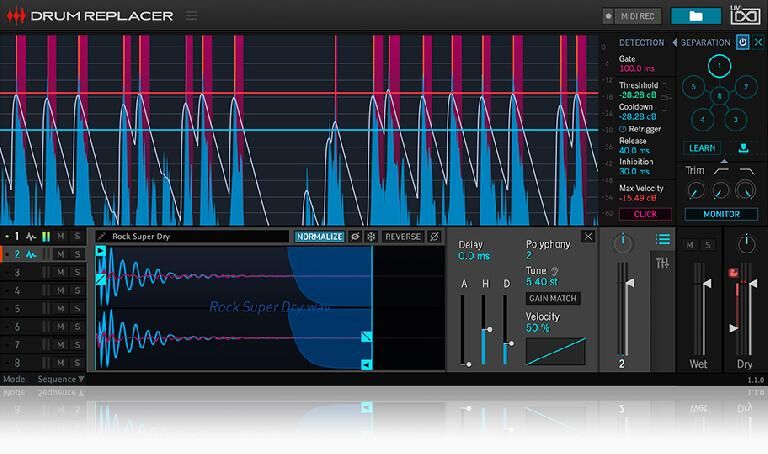768x454 pixels.
Task: Mute track 2
Action: [x=61, y=254]
